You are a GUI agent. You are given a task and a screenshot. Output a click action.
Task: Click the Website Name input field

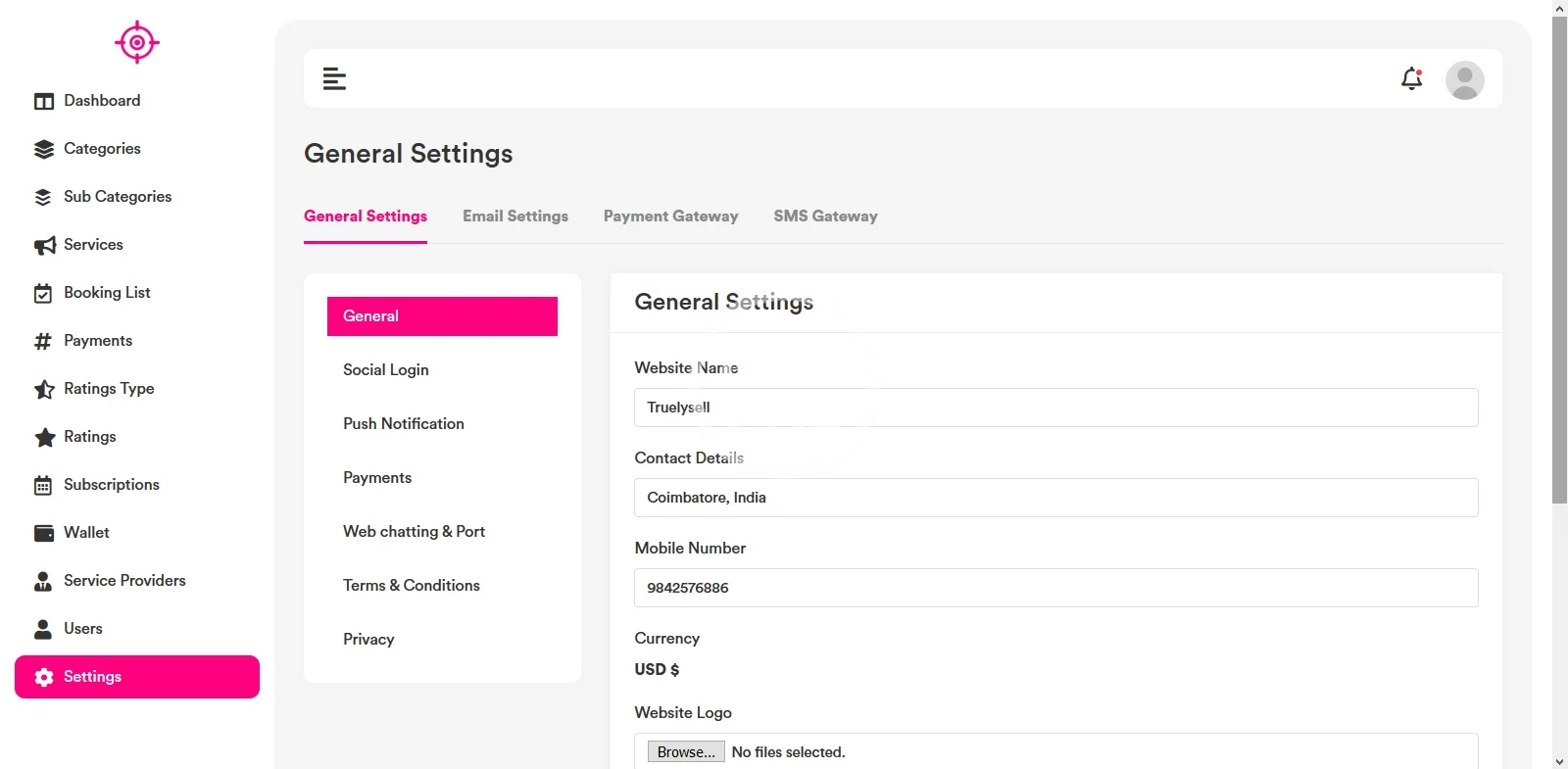click(1055, 408)
